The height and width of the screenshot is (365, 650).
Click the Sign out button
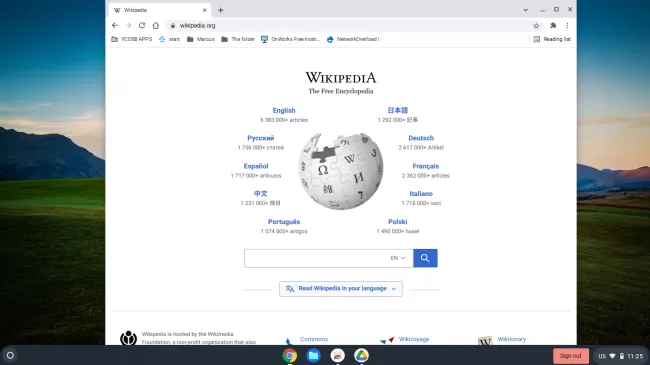coord(571,356)
